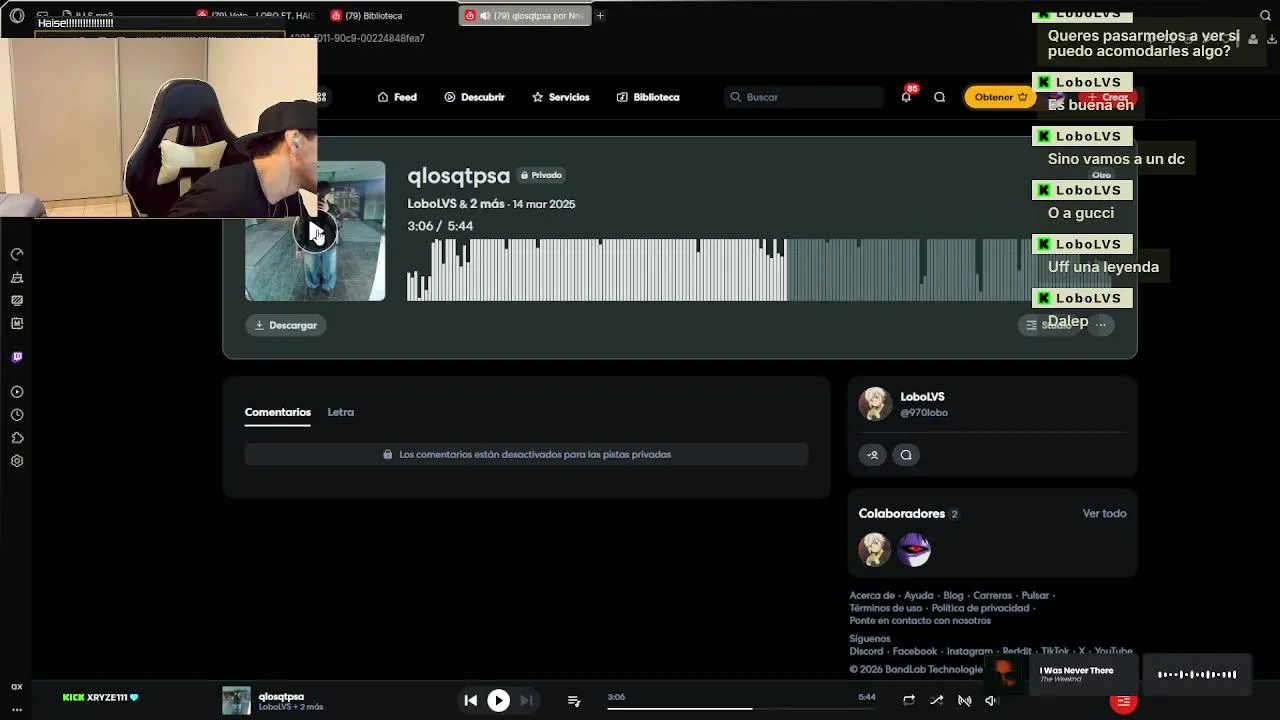Viewport: 1280px width, 720px height.
Task: Click the search magnifier at browser top right
Action: pyautogui.click(x=1265, y=15)
